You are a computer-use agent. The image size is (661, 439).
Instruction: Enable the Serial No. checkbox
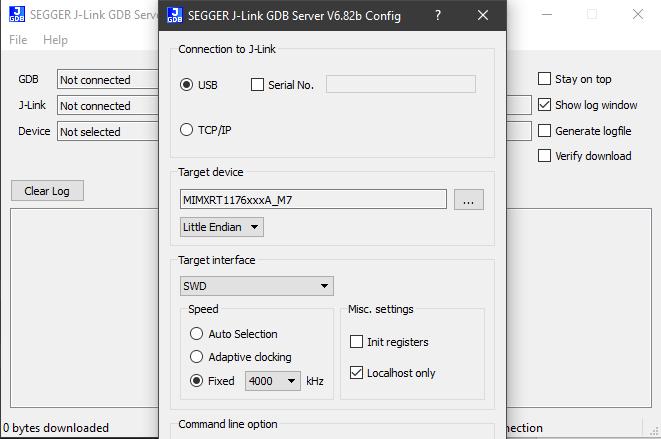coord(258,85)
